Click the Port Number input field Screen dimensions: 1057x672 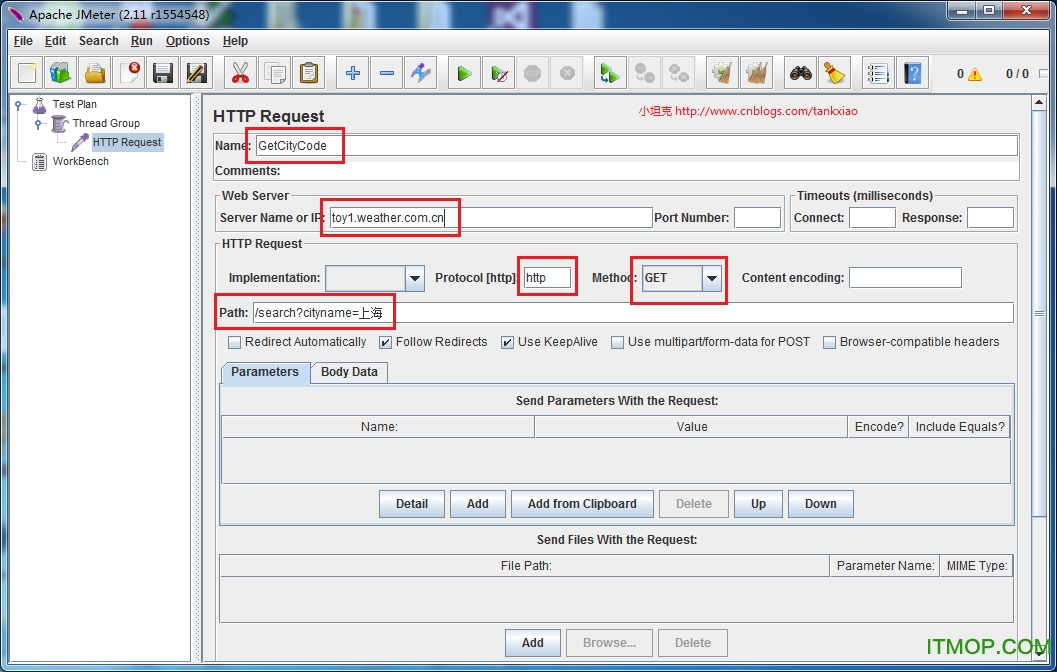pos(757,218)
